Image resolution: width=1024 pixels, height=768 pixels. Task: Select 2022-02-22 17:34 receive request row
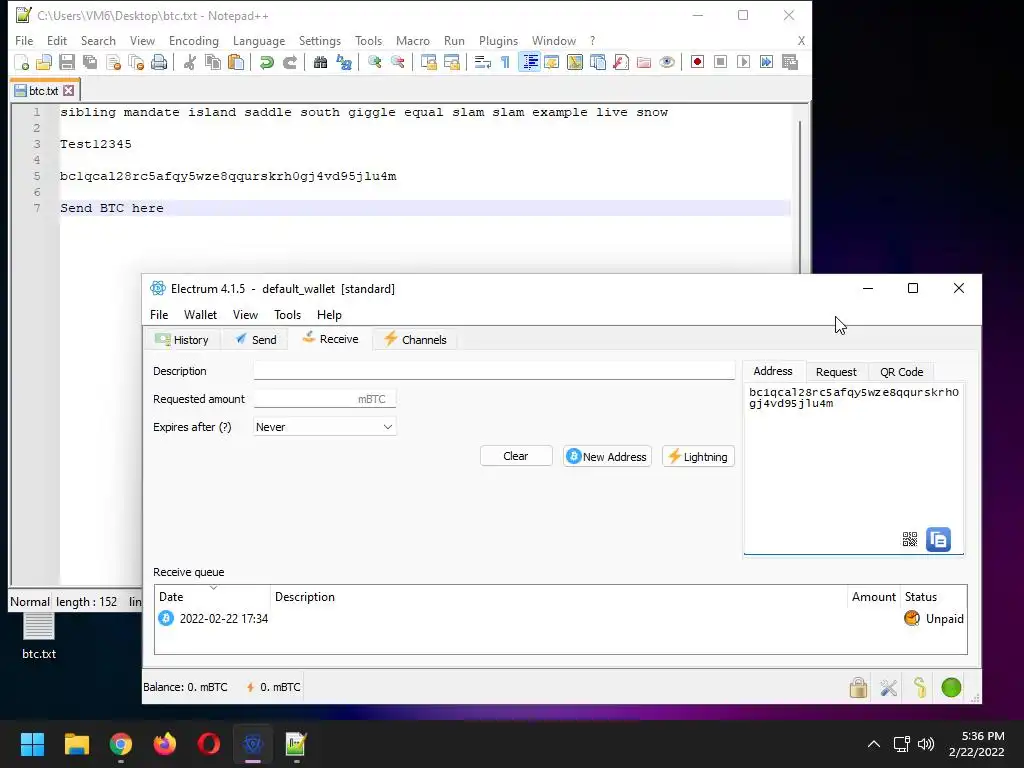click(560, 618)
